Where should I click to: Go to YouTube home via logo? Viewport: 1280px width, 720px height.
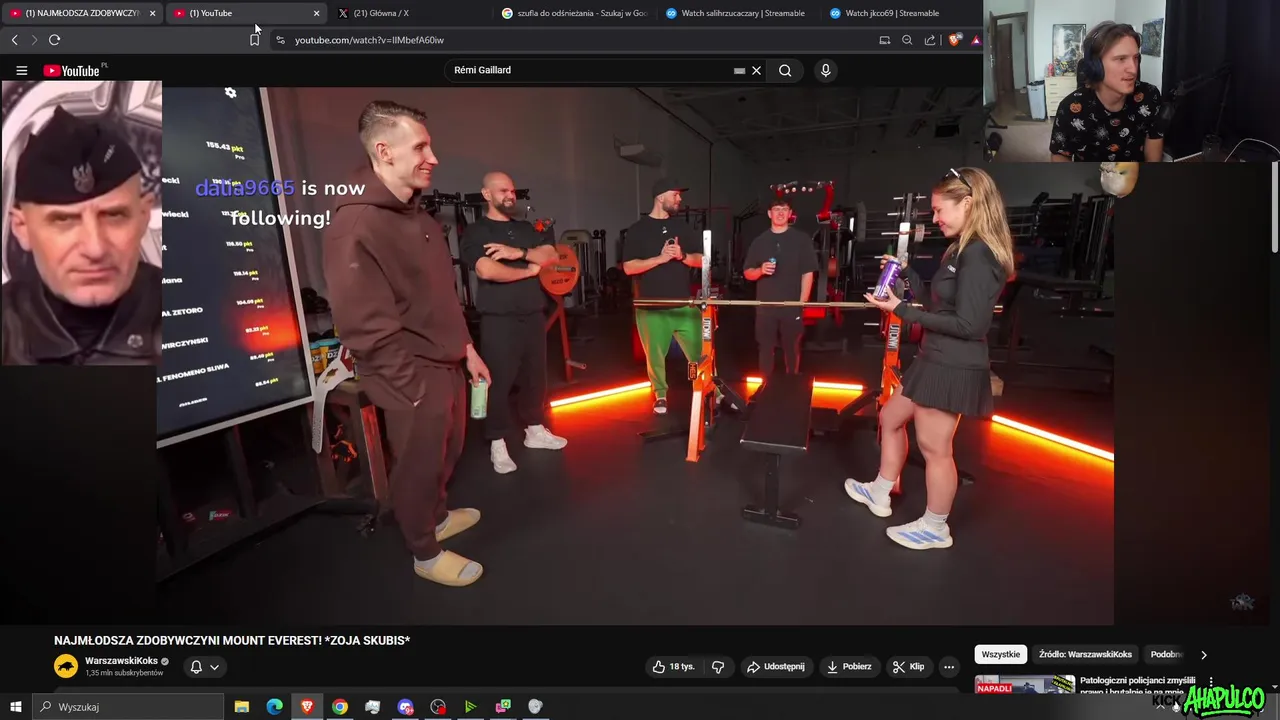(71, 70)
